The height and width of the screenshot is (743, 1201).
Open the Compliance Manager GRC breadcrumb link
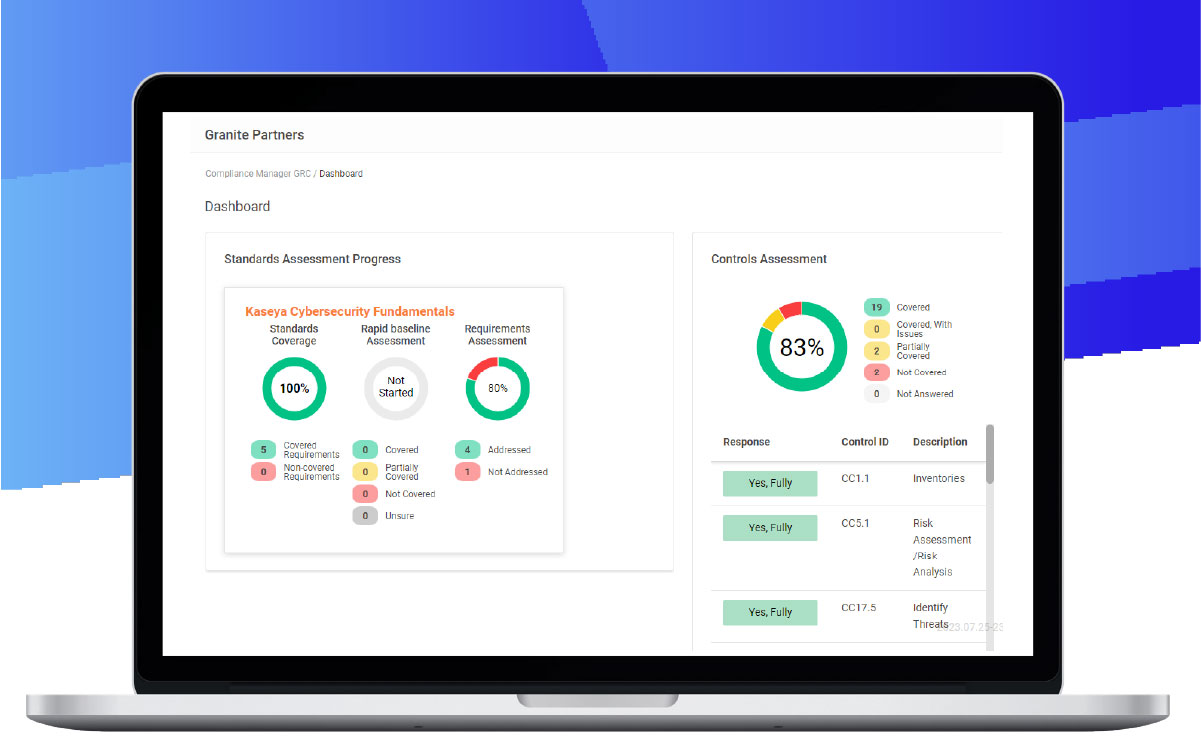coord(258,174)
